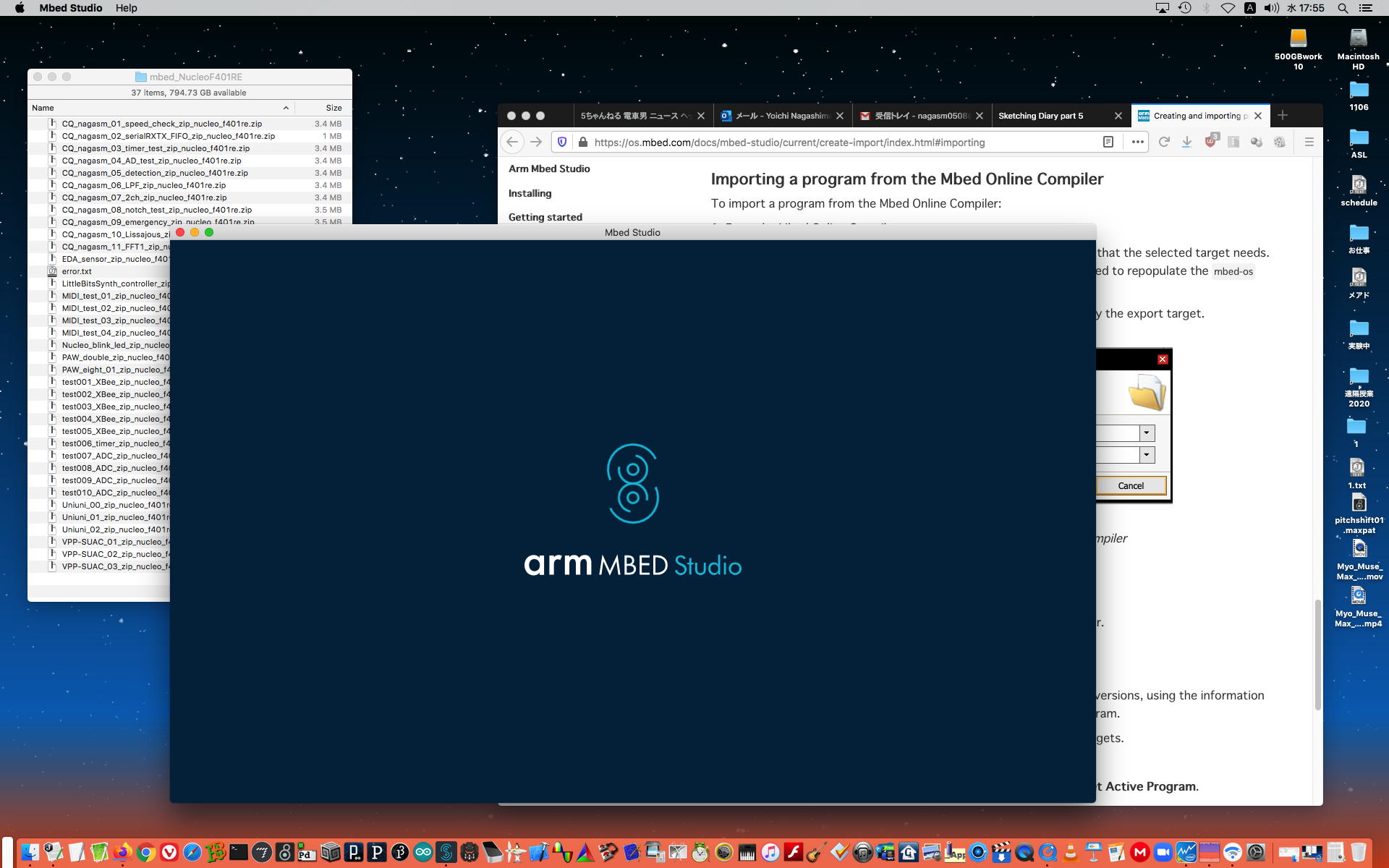
Task: Open the page actions three-dot menu
Action: point(1137,142)
